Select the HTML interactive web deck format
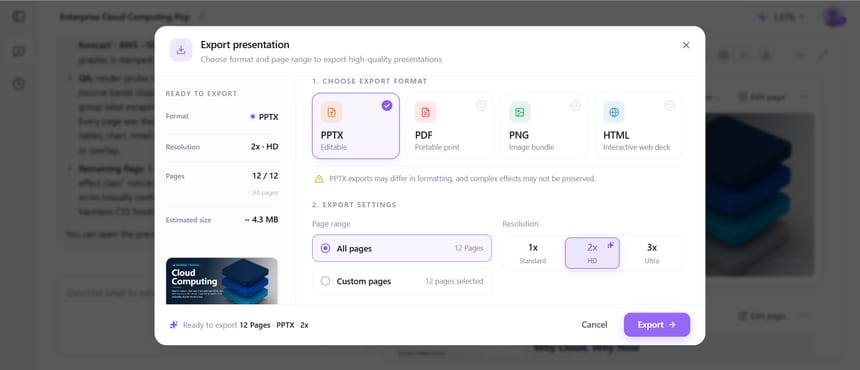The width and height of the screenshot is (860, 370). point(638,126)
